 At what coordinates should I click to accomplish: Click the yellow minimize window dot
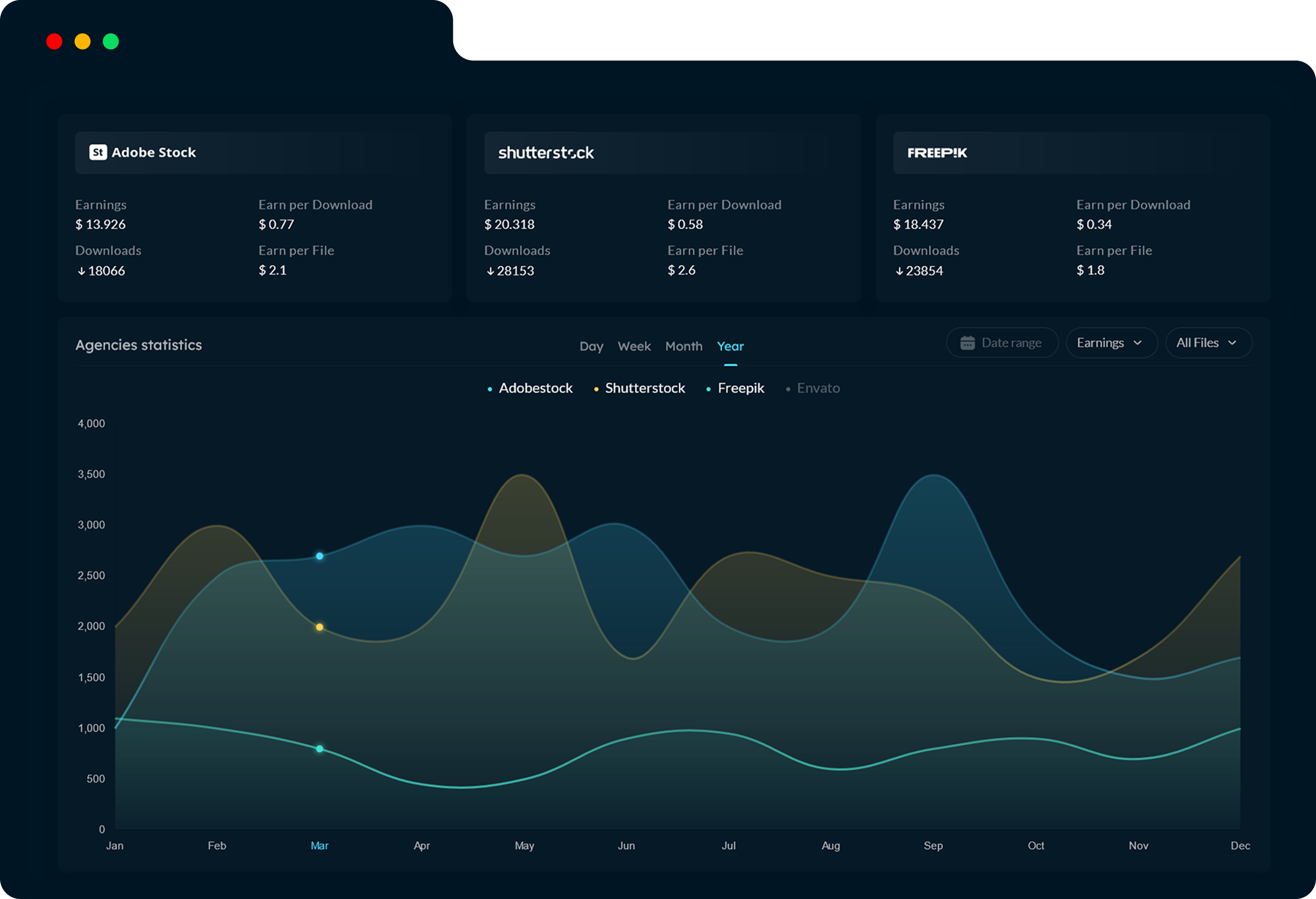[83, 41]
